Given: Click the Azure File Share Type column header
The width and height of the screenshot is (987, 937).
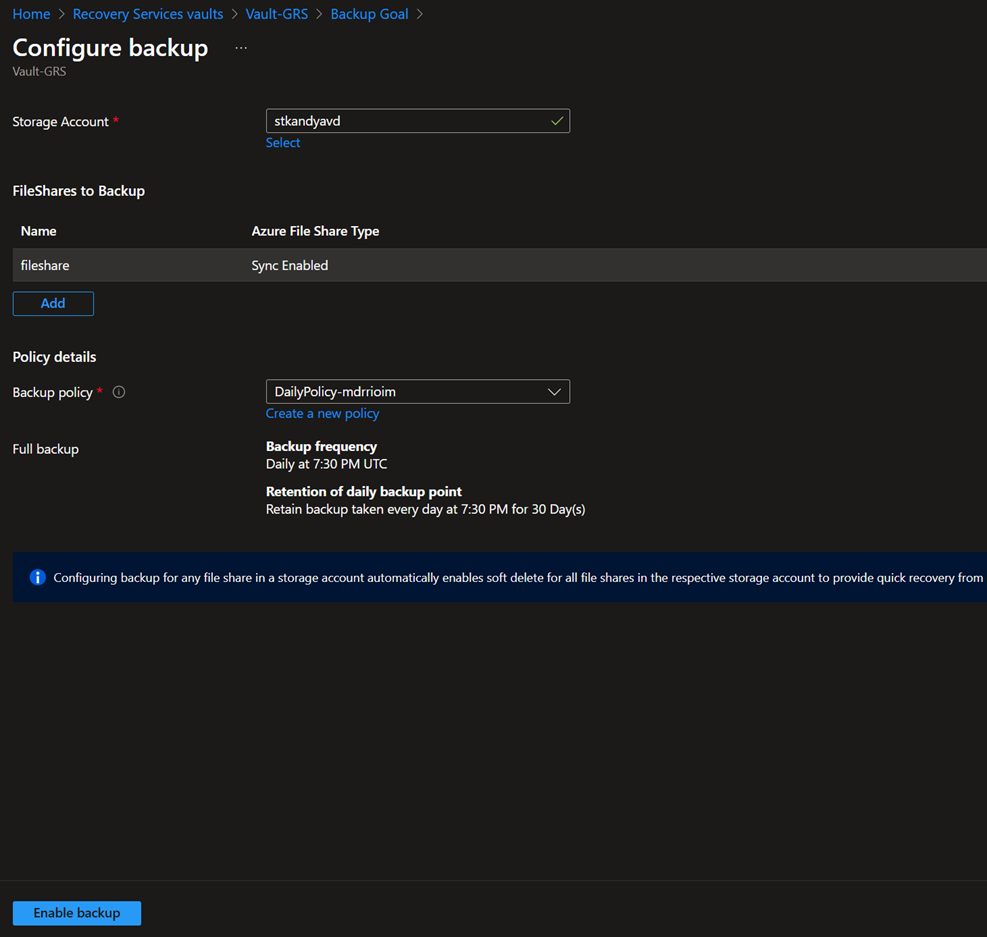Looking at the screenshot, I should click(315, 231).
